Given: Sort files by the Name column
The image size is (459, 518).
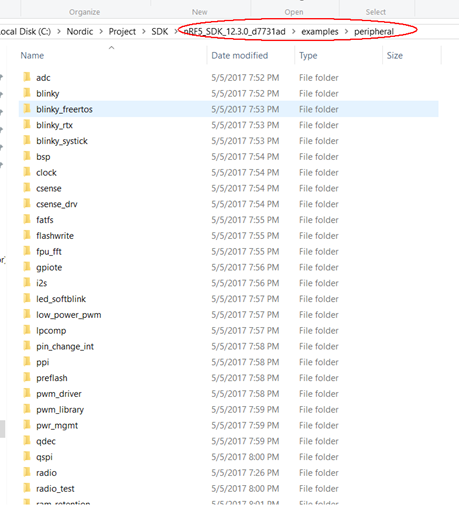Looking at the screenshot, I should (32, 55).
